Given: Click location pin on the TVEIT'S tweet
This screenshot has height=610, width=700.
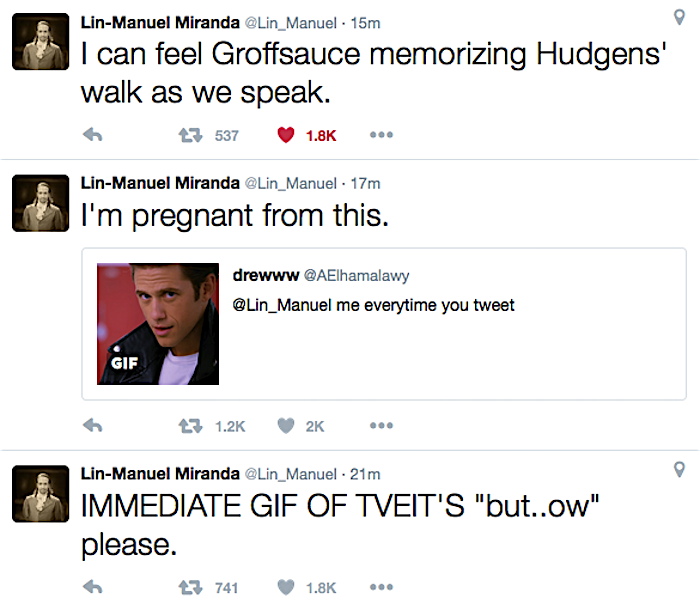Looking at the screenshot, I should (680, 469).
